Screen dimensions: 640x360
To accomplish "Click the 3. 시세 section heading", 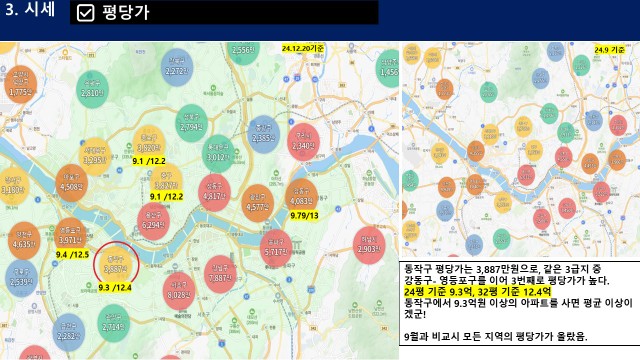I will pyautogui.click(x=30, y=9).
